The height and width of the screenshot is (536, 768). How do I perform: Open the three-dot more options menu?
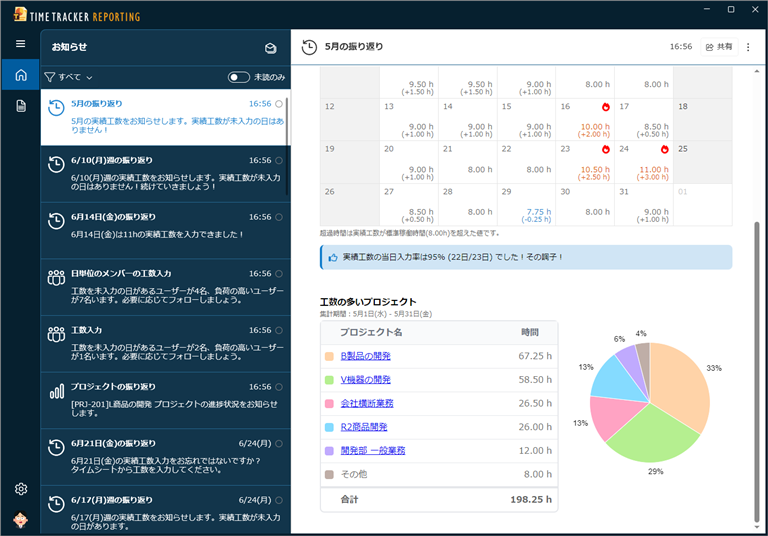(x=748, y=47)
